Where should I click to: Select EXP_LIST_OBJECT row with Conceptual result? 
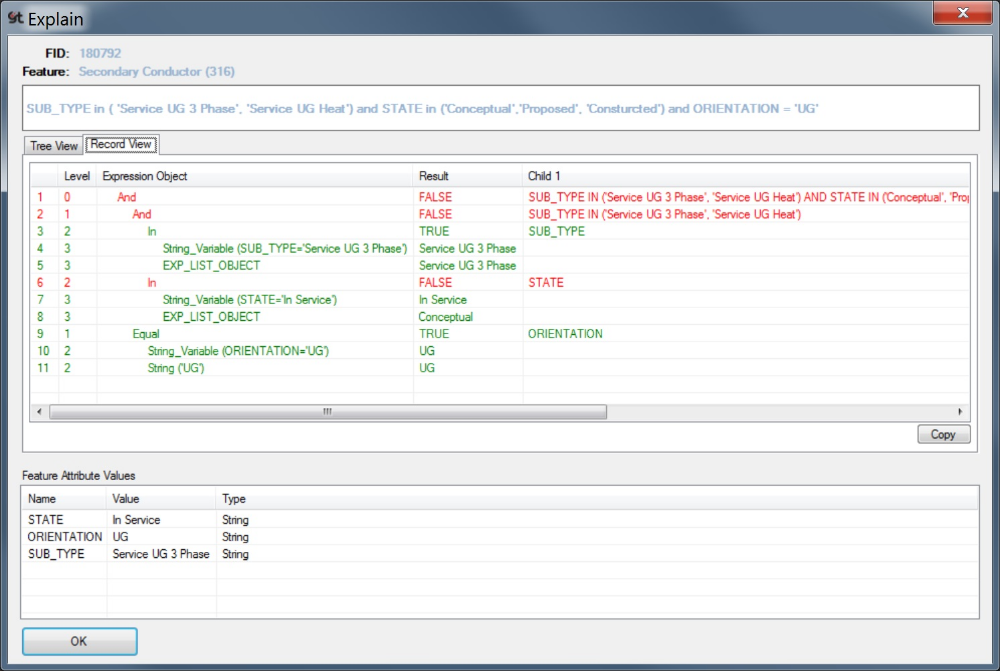500,317
